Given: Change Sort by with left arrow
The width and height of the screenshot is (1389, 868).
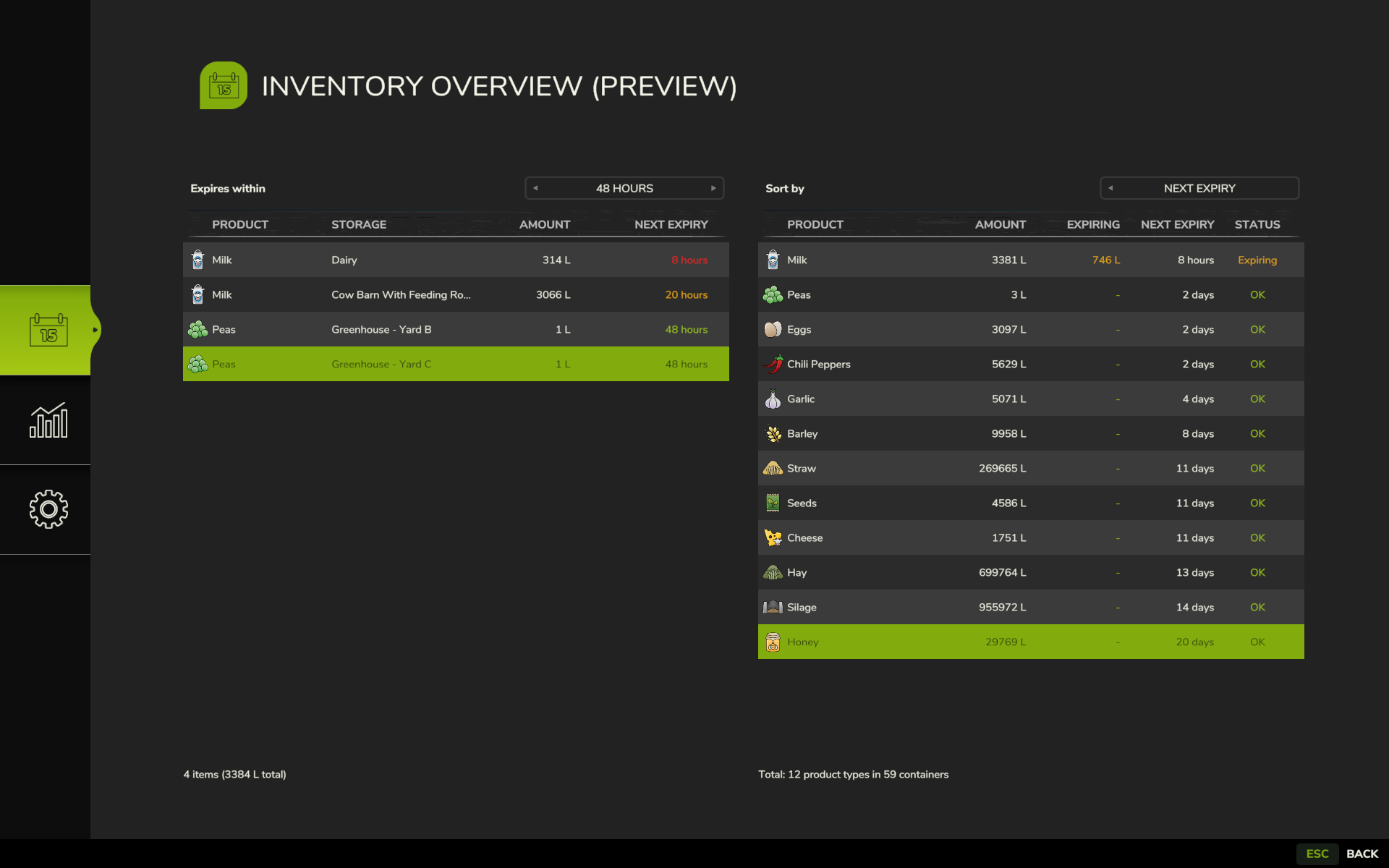Looking at the screenshot, I should coord(1110,188).
